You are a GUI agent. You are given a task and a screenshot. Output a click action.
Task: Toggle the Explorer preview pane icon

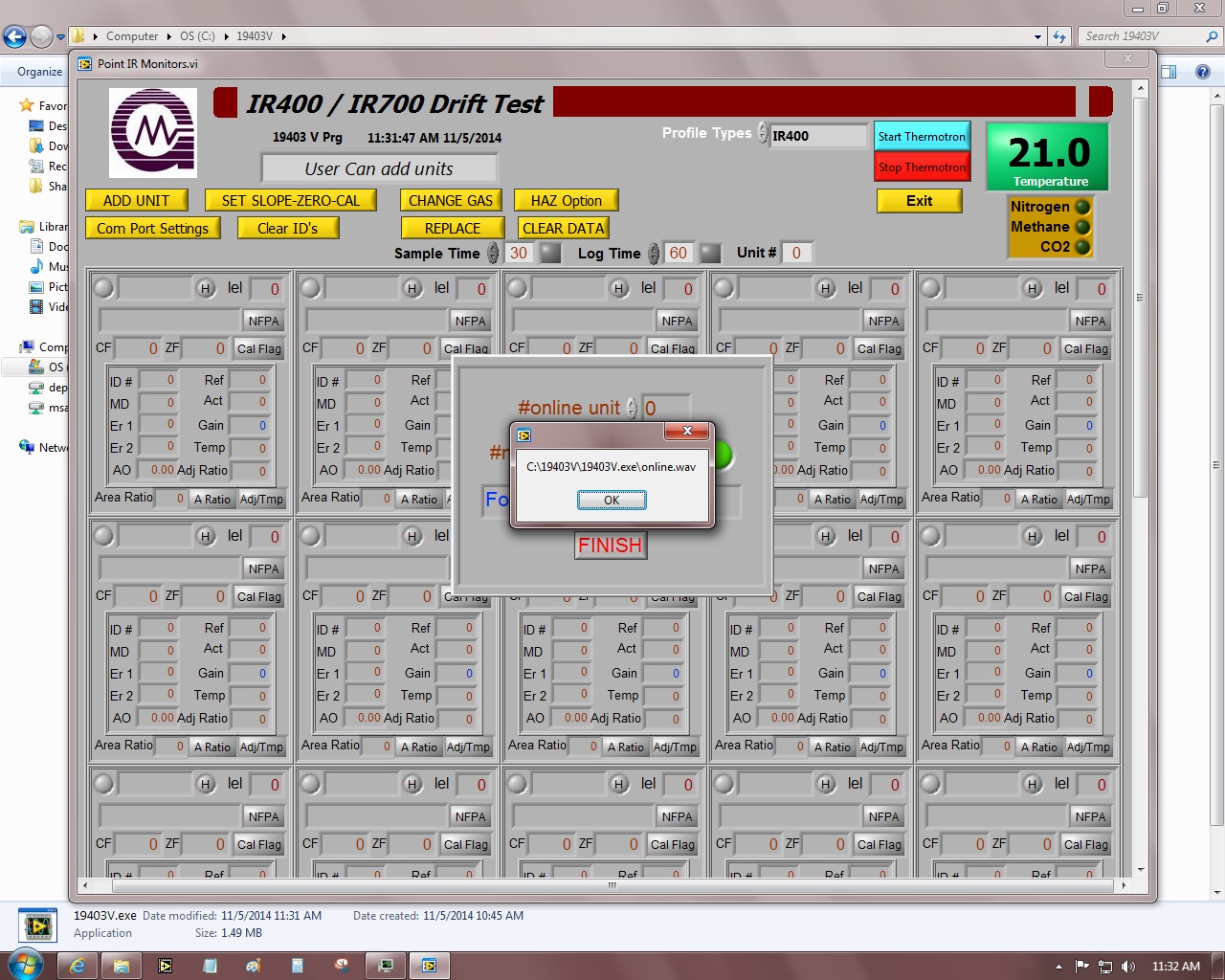tap(1169, 72)
